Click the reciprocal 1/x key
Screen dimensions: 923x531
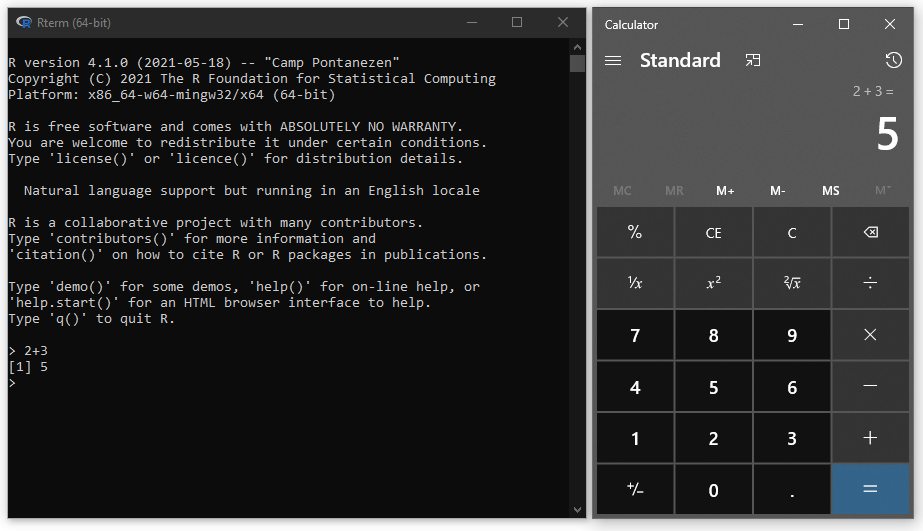click(635, 284)
